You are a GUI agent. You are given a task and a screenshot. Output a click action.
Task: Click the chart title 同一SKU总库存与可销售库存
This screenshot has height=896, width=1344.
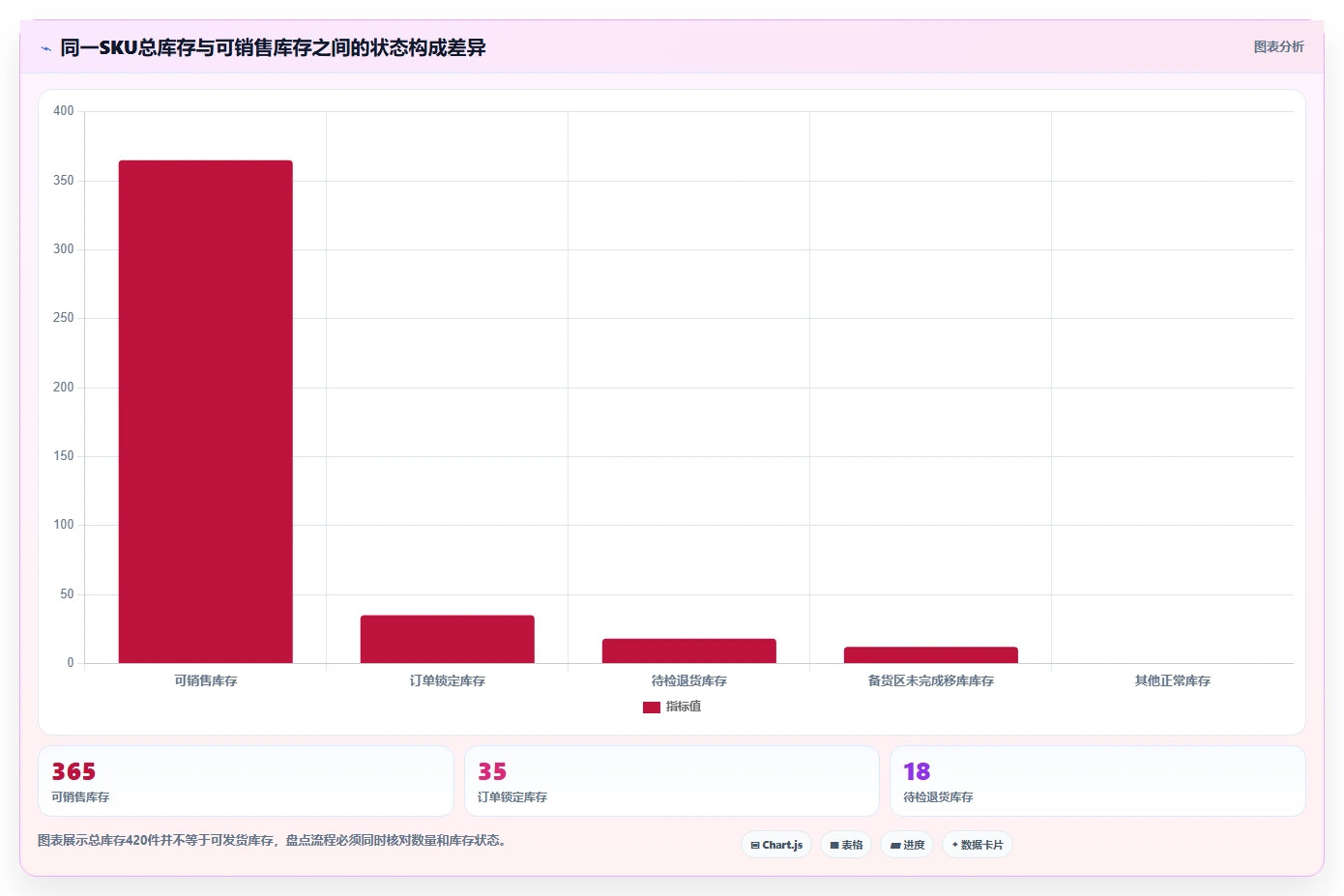pyautogui.click(x=273, y=47)
